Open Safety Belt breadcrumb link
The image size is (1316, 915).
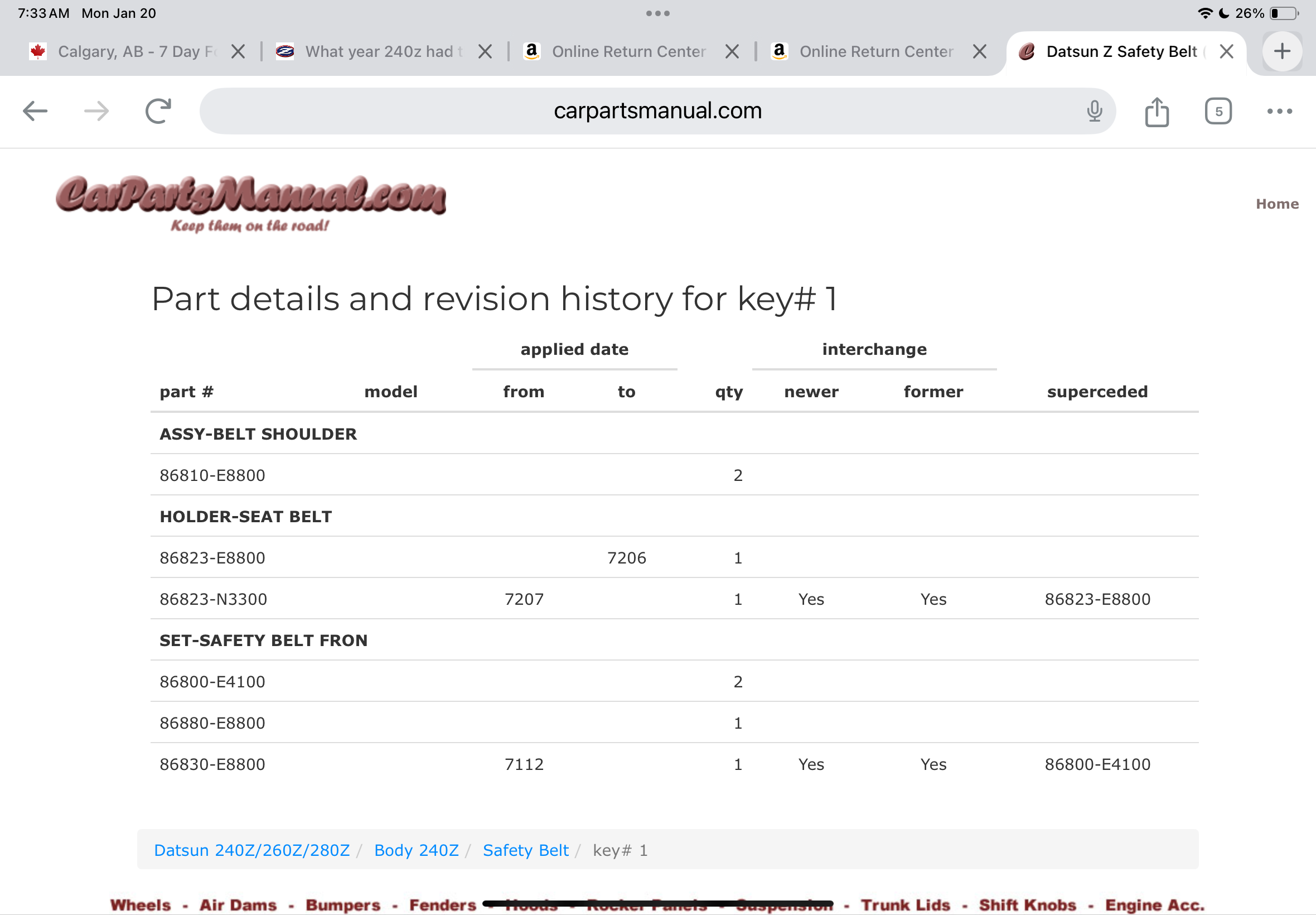pyautogui.click(x=525, y=850)
